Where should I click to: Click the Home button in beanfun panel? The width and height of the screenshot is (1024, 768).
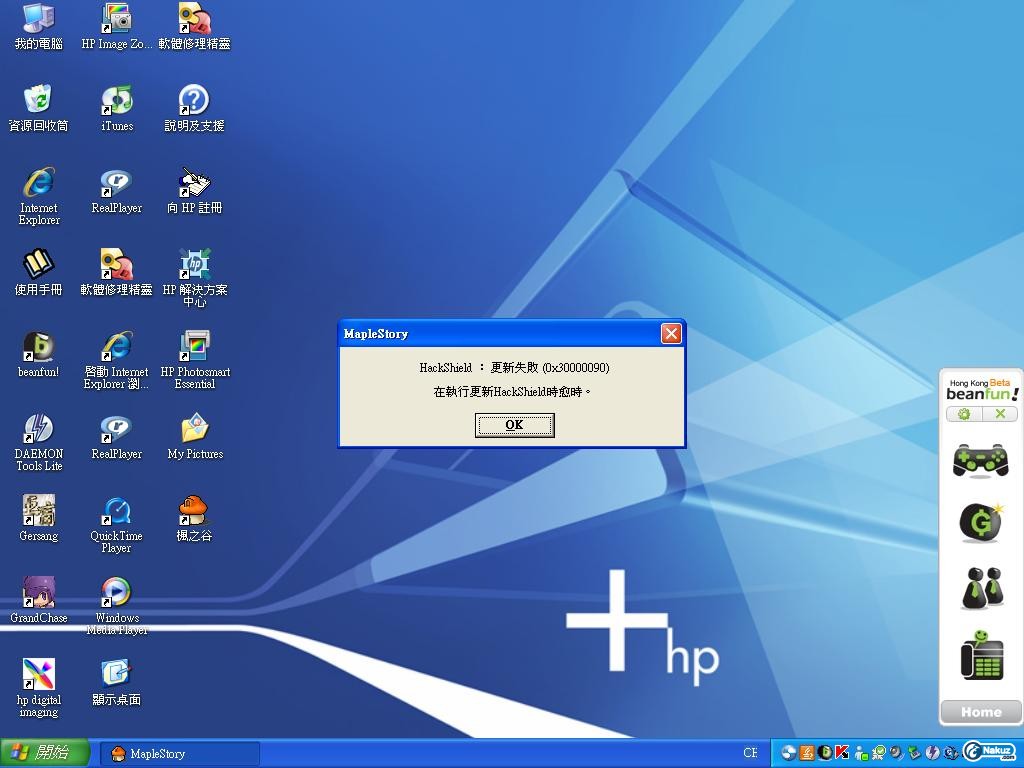point(980,712)
